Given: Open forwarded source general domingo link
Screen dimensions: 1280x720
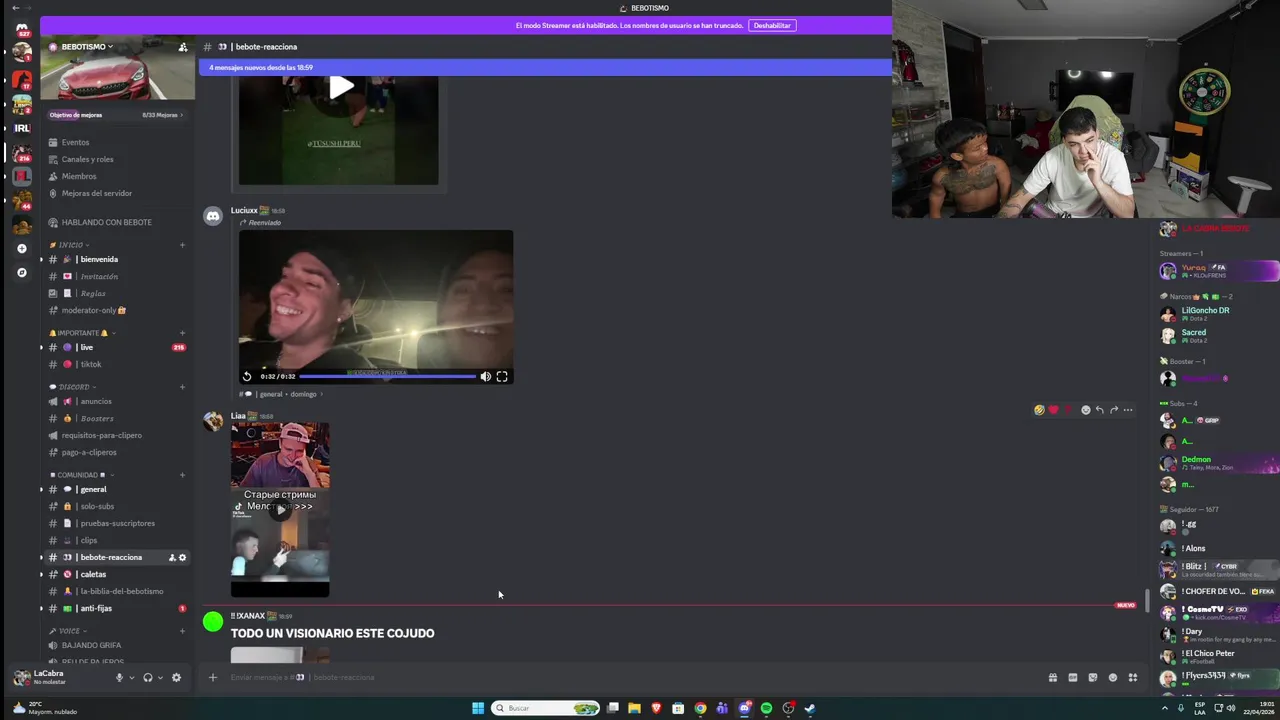Looking at the screenshot, I should pos(281,394).
